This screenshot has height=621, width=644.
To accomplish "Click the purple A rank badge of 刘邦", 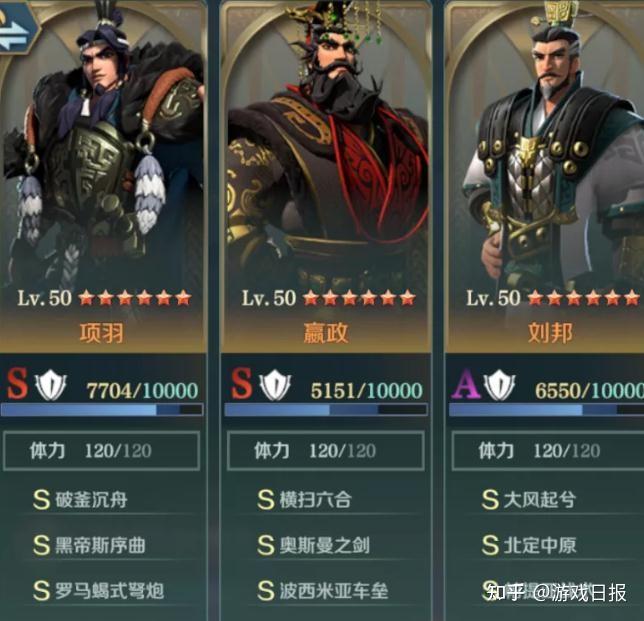I will click(466, 384).
